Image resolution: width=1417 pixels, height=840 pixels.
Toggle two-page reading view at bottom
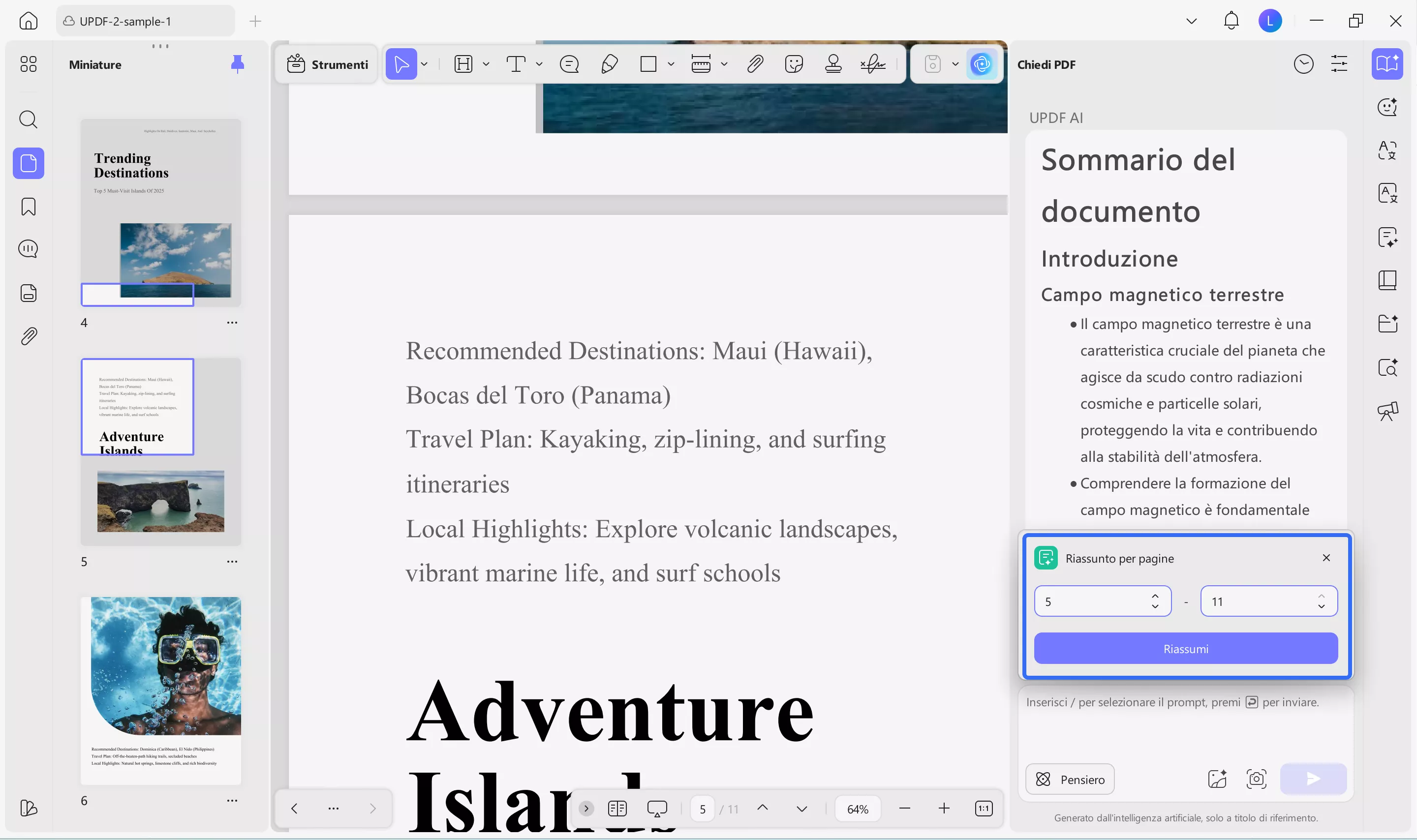(616, 809)
